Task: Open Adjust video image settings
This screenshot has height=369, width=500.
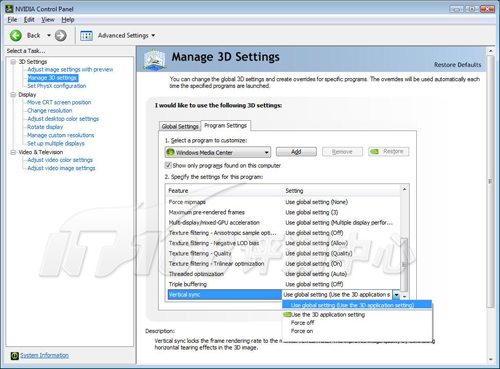Action: point(61,168)
